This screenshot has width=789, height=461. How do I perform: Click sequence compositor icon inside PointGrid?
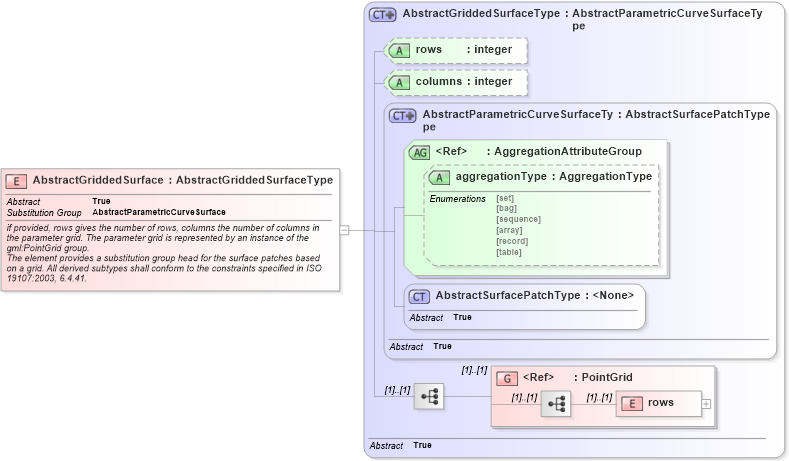[556, 403]
